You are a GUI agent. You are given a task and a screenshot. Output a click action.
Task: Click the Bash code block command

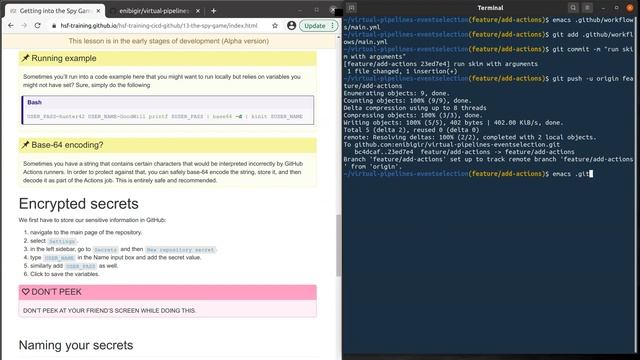[x=165, y=116]
